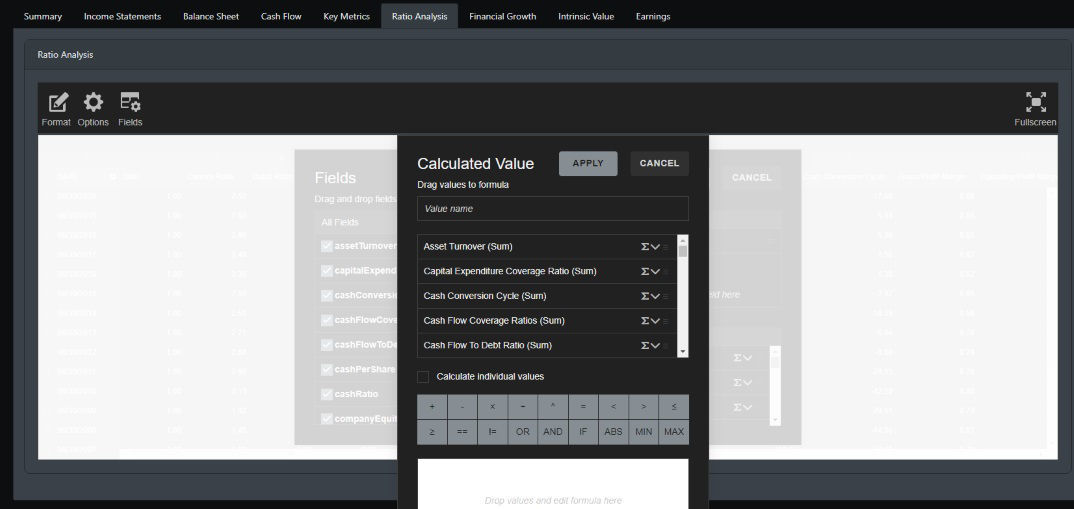Insert the divide operator
1074x509 pixels.
tap(523, 407)
